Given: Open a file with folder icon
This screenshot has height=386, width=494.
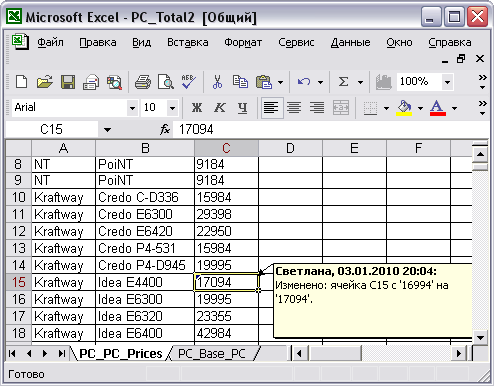Looking at the screenshot, I should [45, 82].
